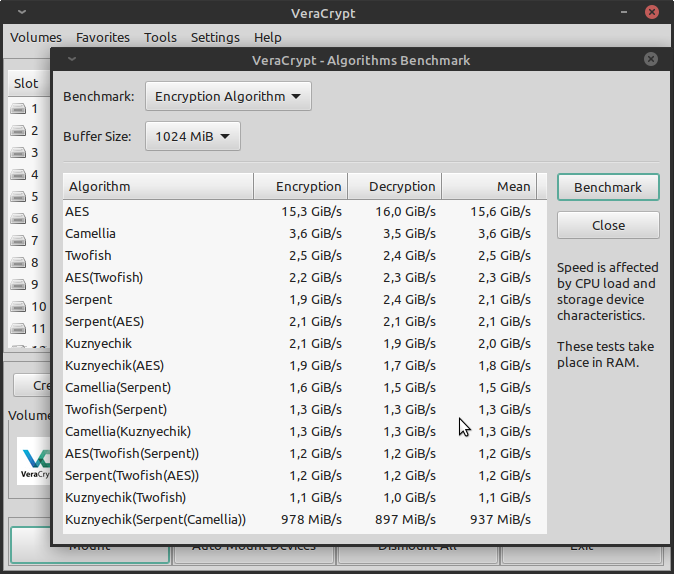
Task: Open the 1024 MiB buffer size dropdown
Action: (x=193, y=136)
